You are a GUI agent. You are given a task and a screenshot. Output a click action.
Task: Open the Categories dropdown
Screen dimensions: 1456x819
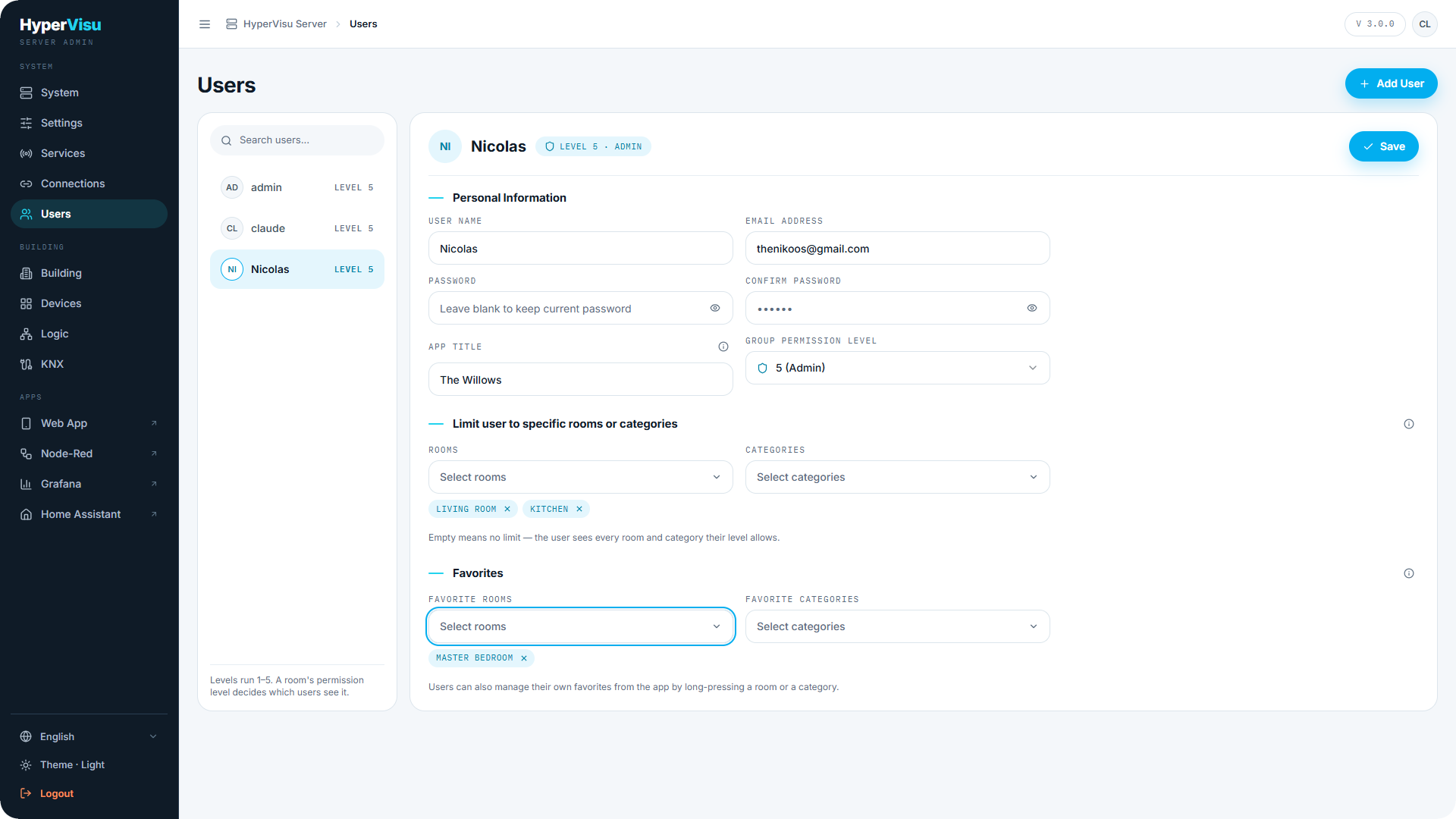point(898,477)
